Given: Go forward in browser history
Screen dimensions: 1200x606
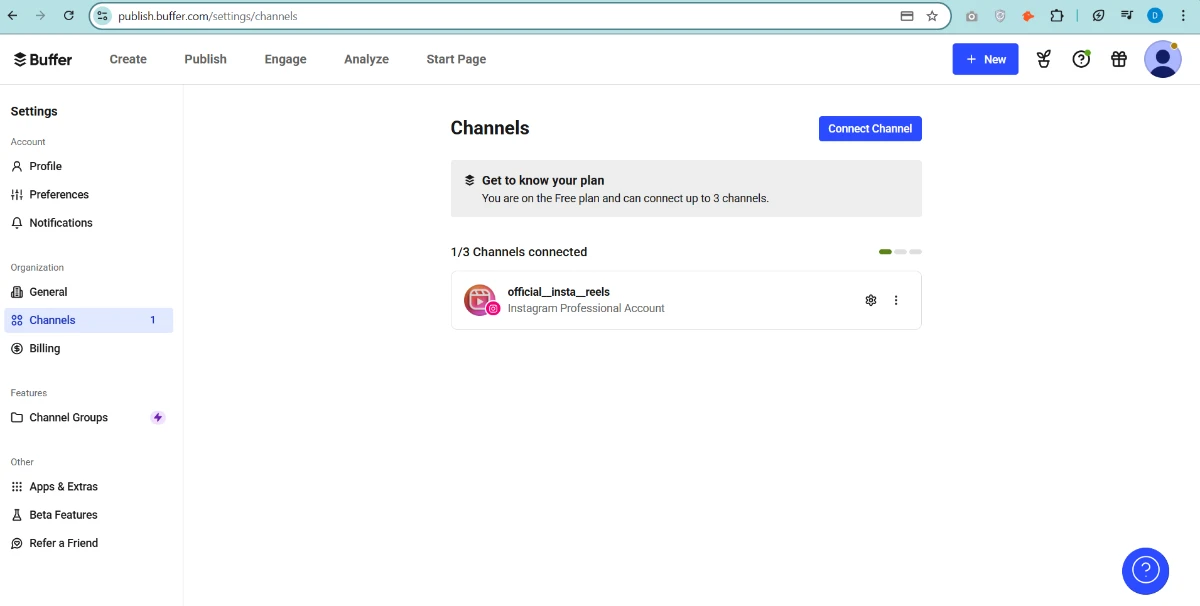Looking at the screenshot, I should [x=40, y=16].
